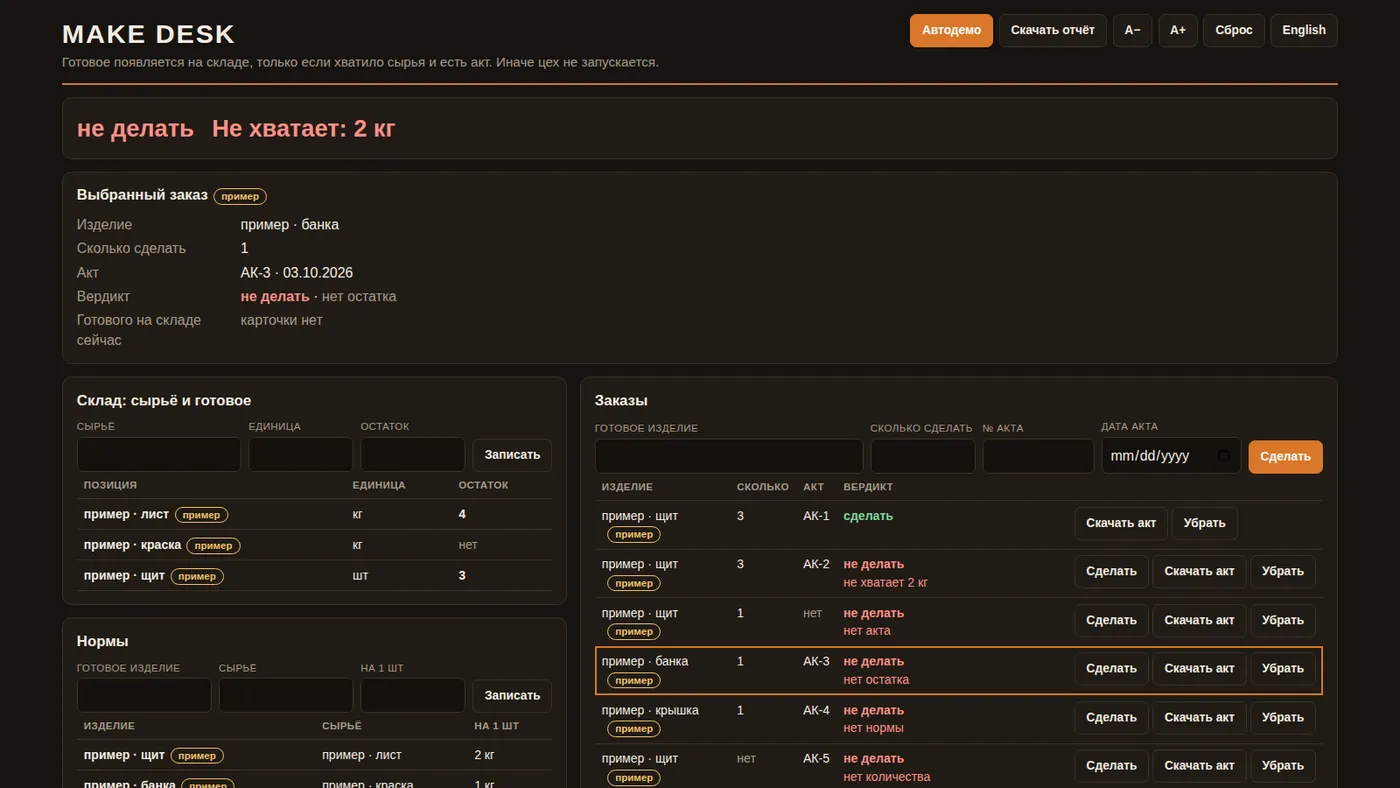The image size is (1400, 788).
Task: Download act for order АК-5
Action: pos(1199,766)
